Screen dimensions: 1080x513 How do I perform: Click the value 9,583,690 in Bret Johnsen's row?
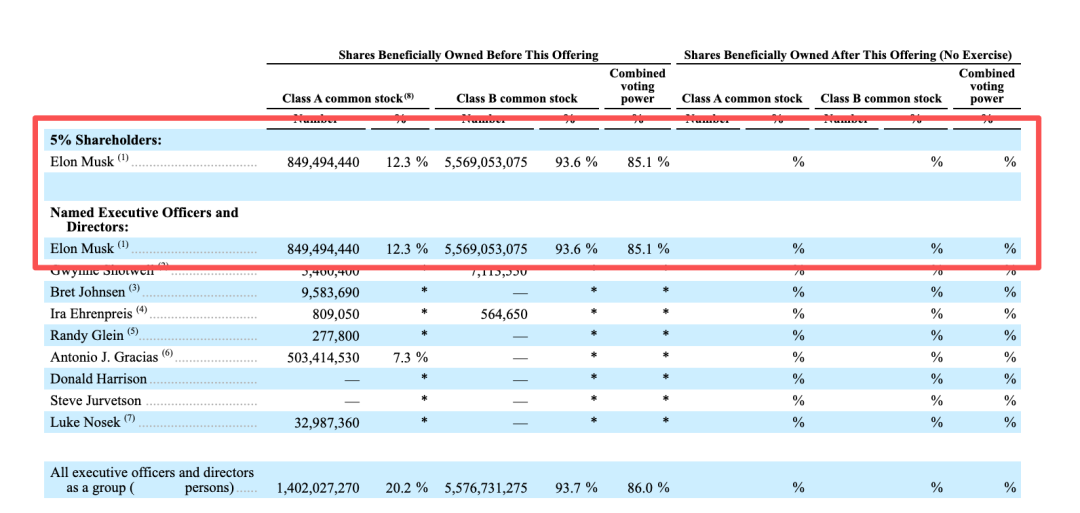tap(329, 293)
